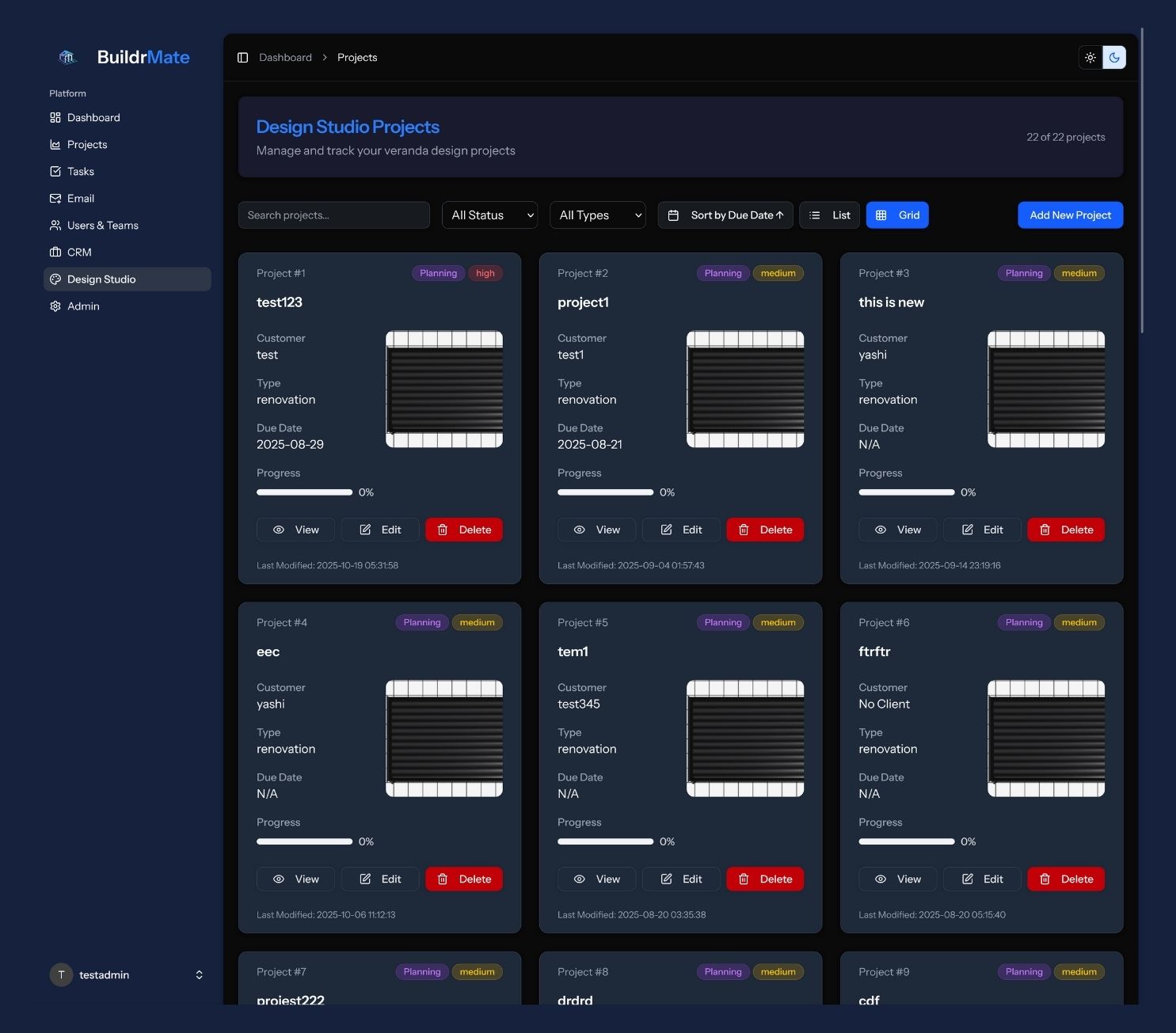Click Add New Project

(x=1070, y=215)
